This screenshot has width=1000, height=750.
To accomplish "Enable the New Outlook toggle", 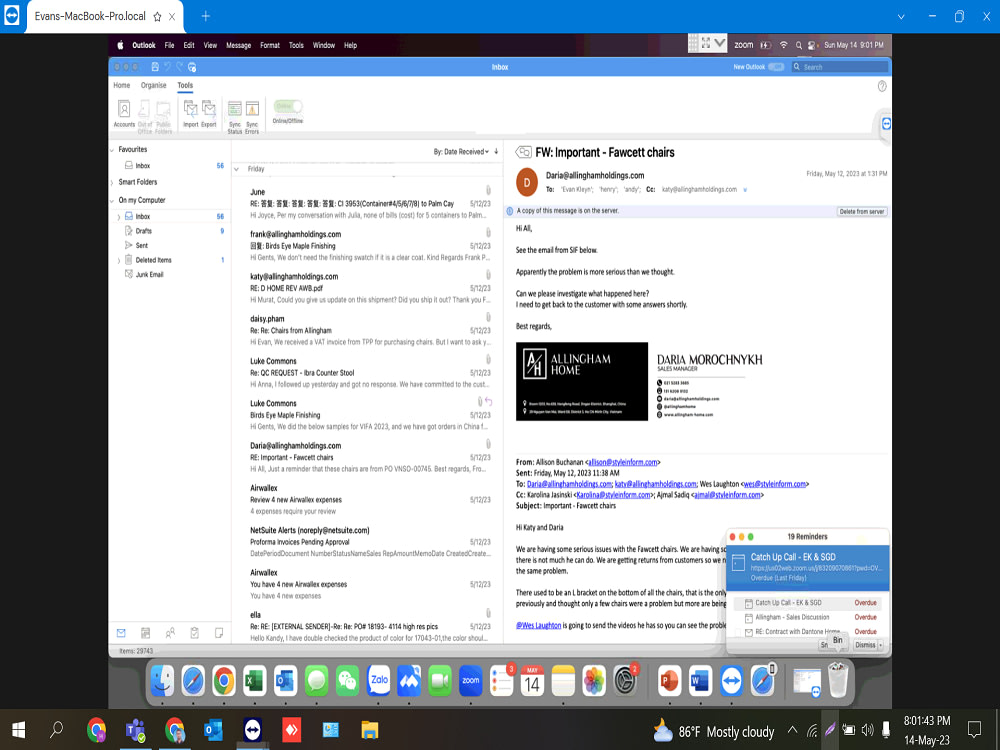I will 778,66.
